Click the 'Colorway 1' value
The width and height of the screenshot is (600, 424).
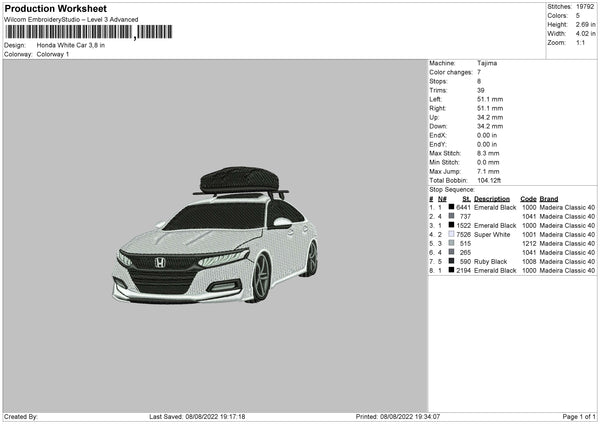pyautogui.click(x=53, y=54)
